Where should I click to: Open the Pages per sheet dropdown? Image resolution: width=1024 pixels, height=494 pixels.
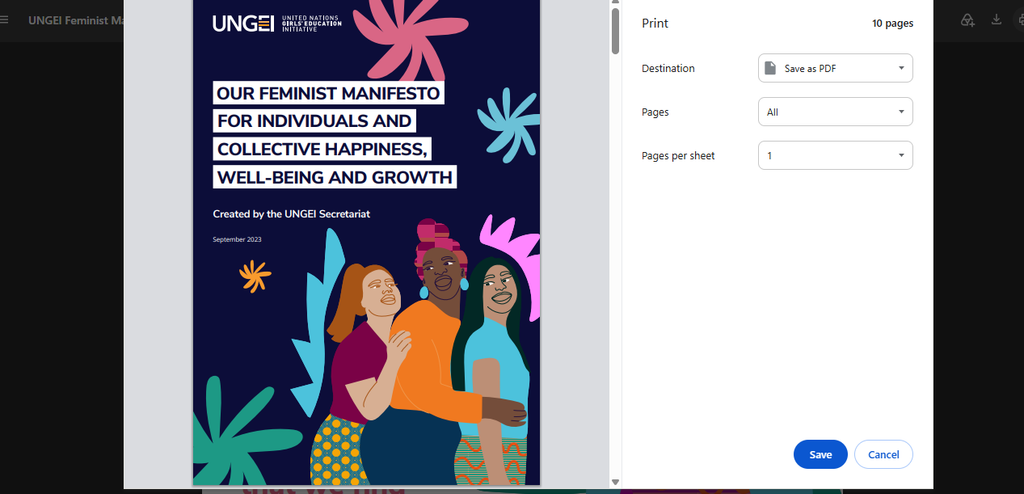tap(835, 156)
